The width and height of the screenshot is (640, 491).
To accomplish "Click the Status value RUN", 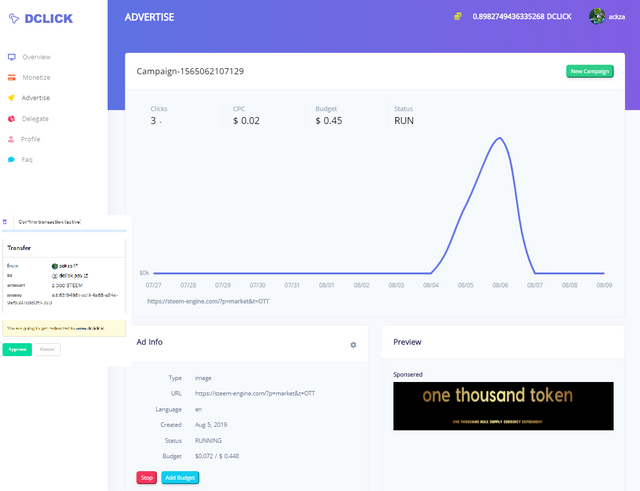I will tap(404, 121).
